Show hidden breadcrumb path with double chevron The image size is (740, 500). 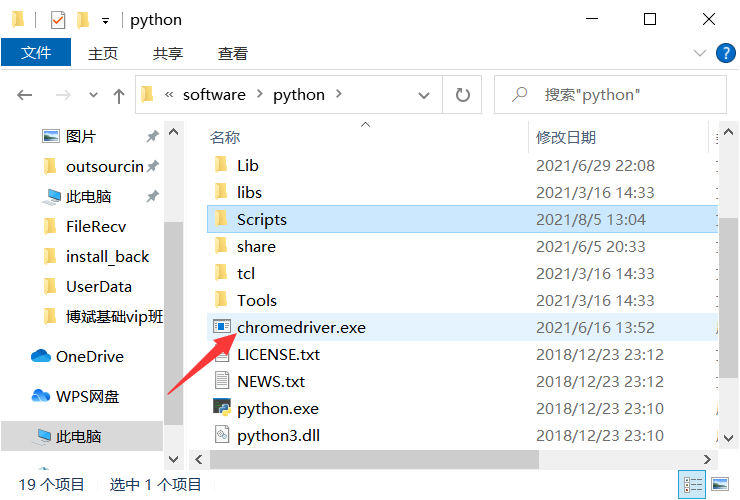tap(169, 95)
